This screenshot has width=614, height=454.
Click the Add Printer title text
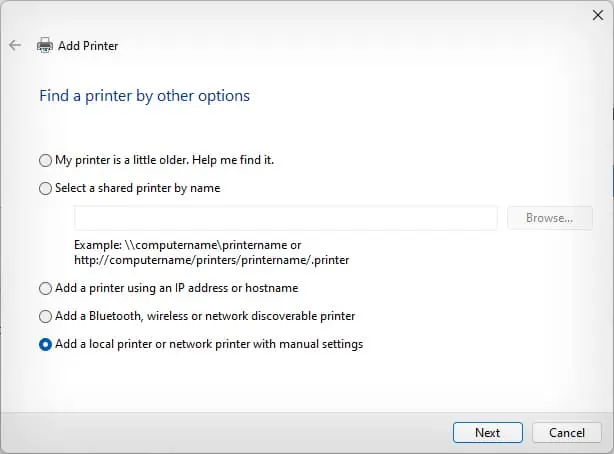click(88, 46)
